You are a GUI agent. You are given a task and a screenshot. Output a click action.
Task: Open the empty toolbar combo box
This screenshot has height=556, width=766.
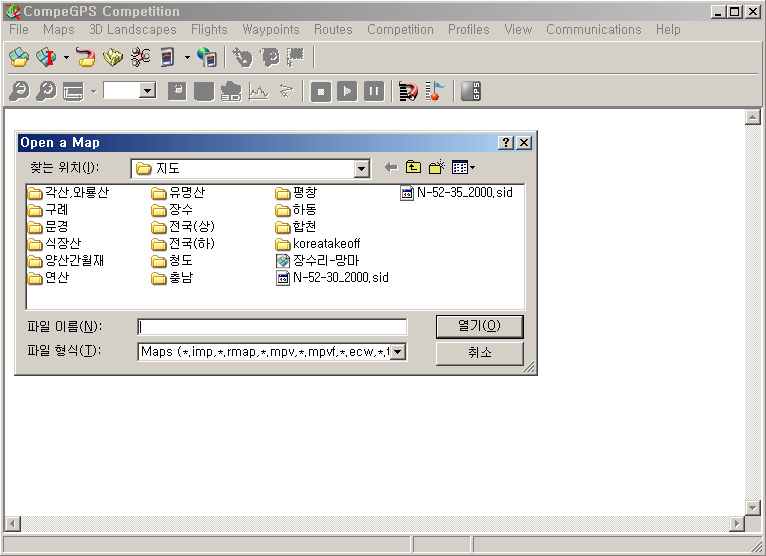pyautogui.click(x=147, y=90)
